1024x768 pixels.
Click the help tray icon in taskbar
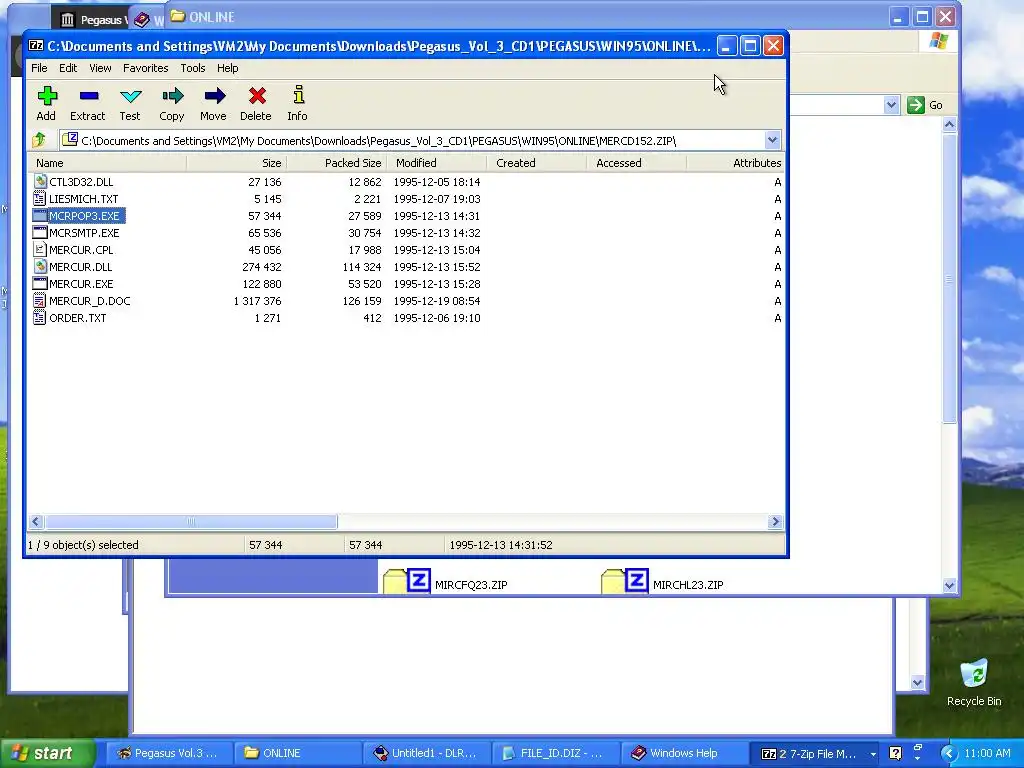(x=895, y=753)
